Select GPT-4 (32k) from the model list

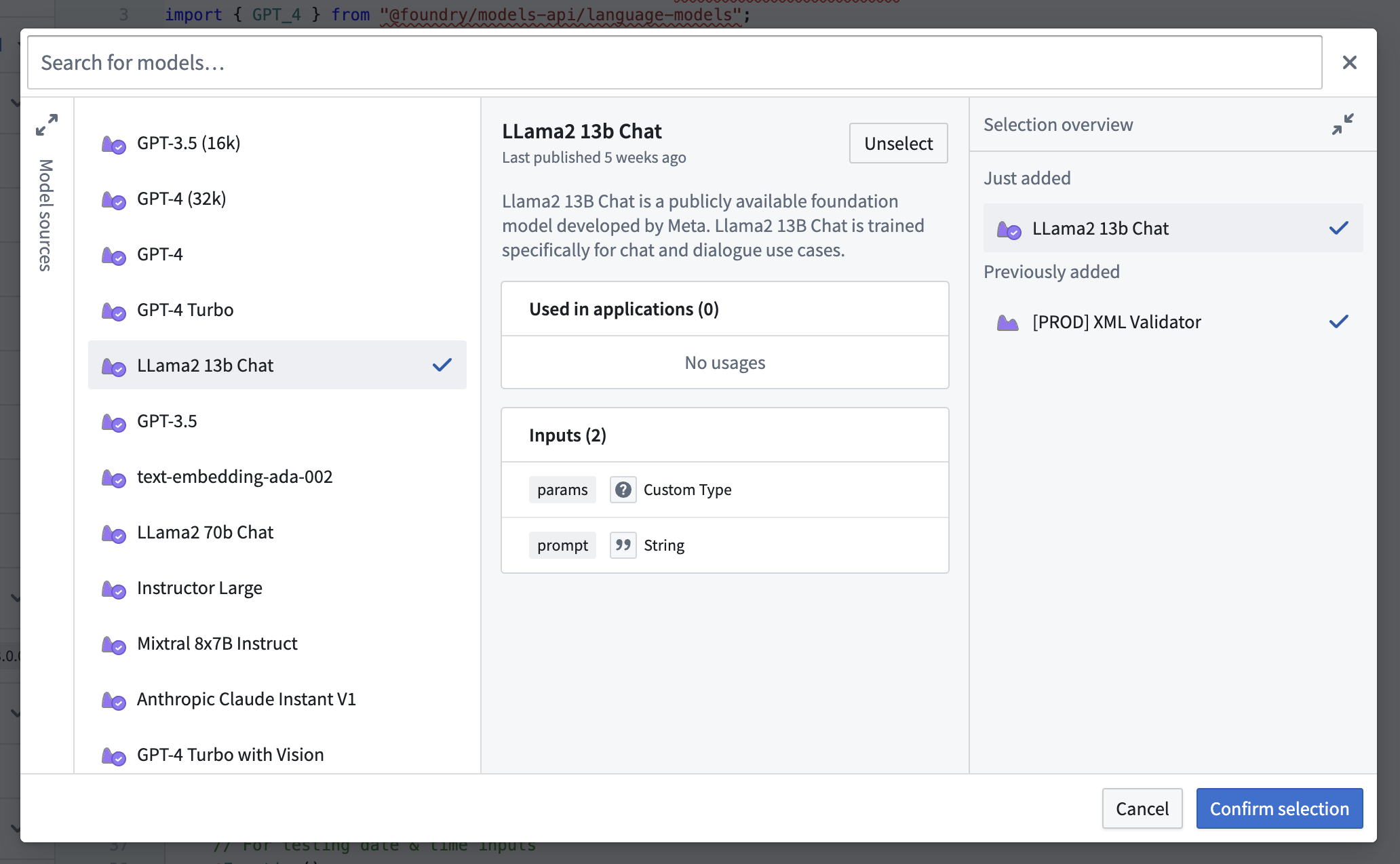coord(277,199)
